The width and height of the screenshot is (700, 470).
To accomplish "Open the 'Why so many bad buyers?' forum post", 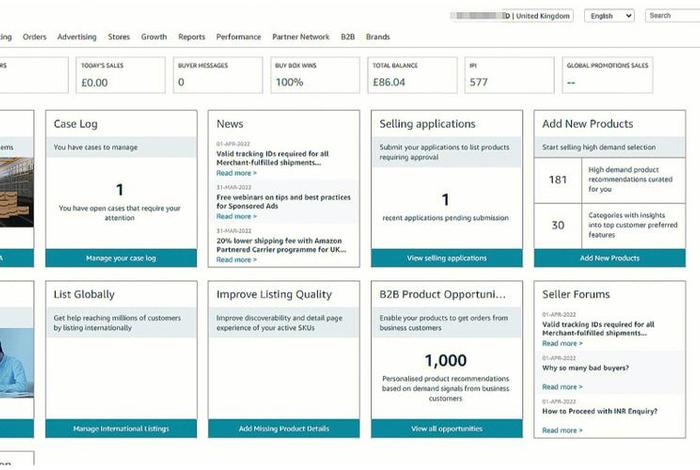I will tap(587, 366).
